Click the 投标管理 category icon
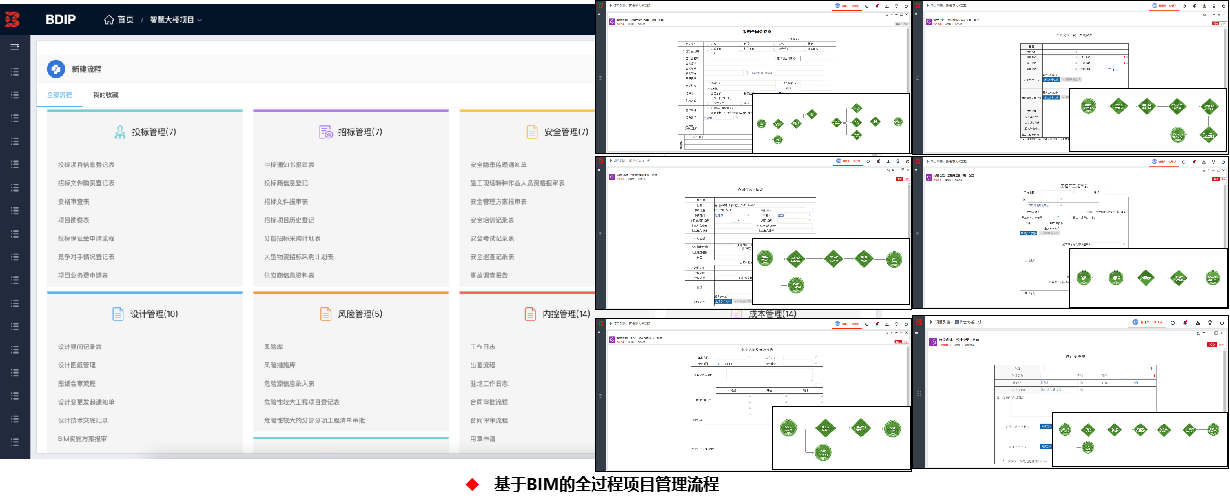Viewport: 1230px width, 498px height. (119, 132)
